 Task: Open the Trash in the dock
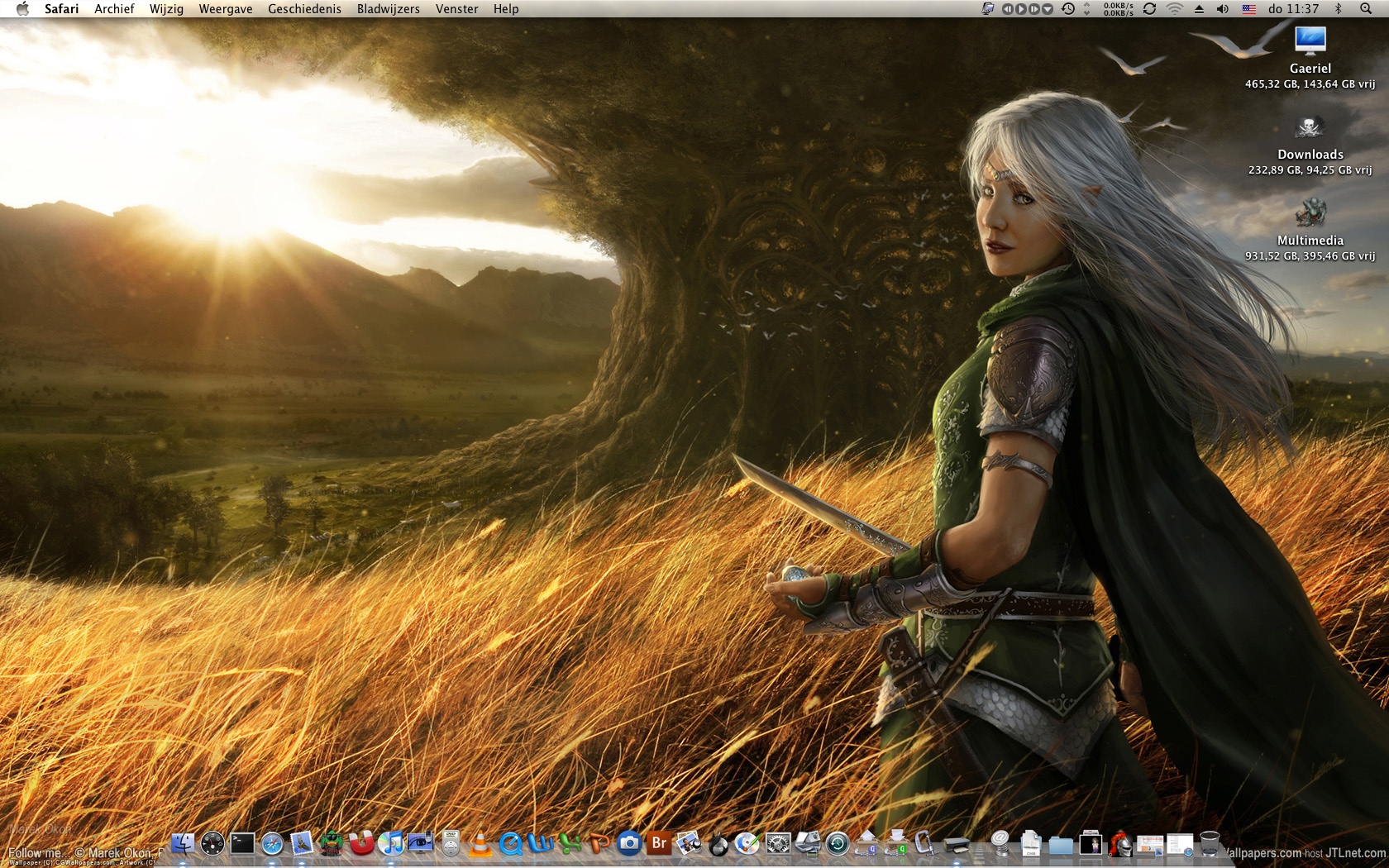pyautogui.click(x=1210, y=844)
